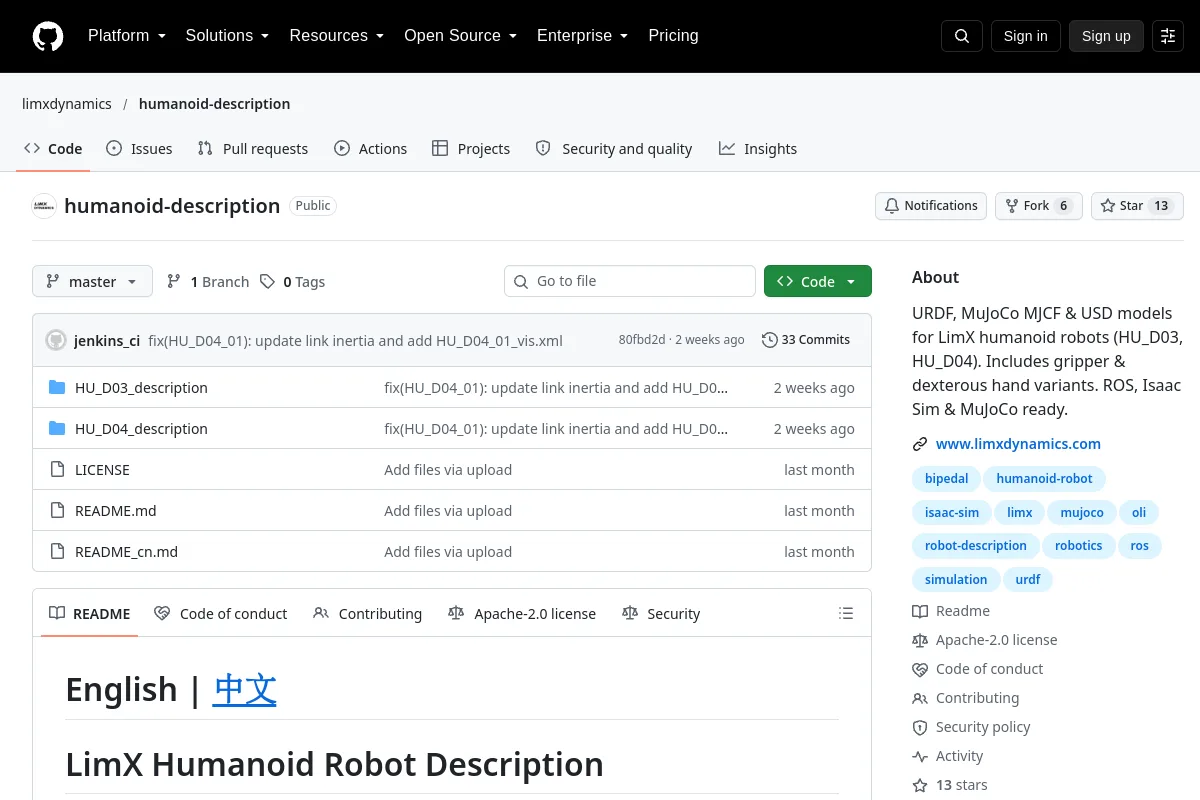Open the robot-description topic tag
Image resolution: width=1200 pixels, height=800 pixels.
pyautogui.click(x=975, y=546)
